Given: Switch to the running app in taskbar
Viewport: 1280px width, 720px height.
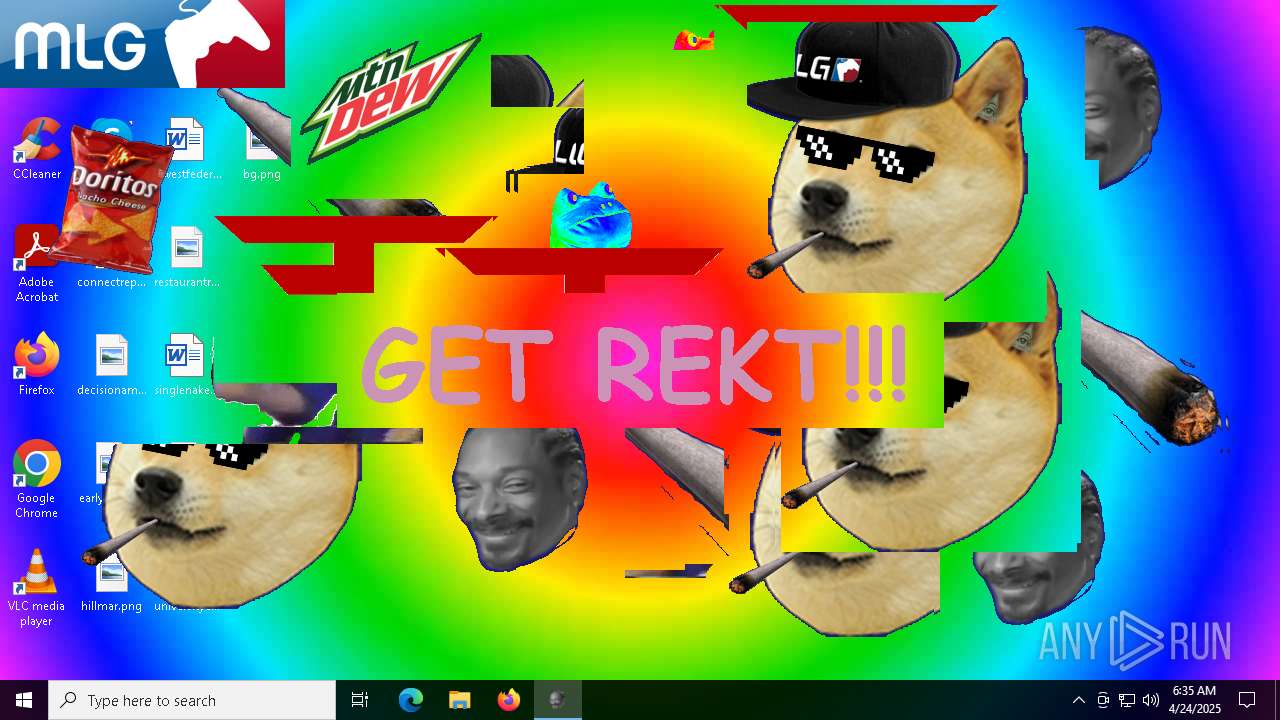Looking at the screenshot, I should click(557, 700).
